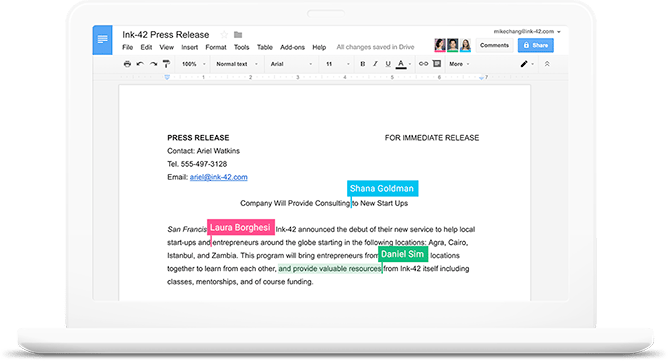
Task: Click the Ink-42 Press Release title field
Action: click(166, 35)
